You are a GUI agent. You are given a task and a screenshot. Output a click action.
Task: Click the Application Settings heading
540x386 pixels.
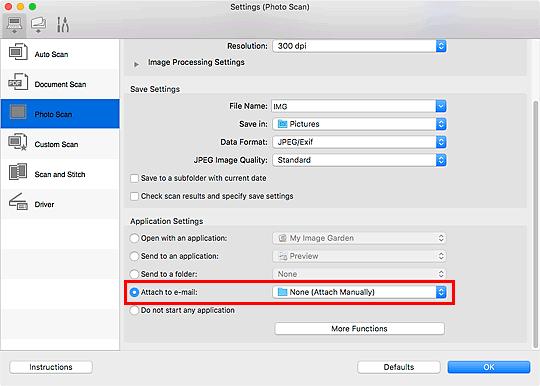click(167, 221)
